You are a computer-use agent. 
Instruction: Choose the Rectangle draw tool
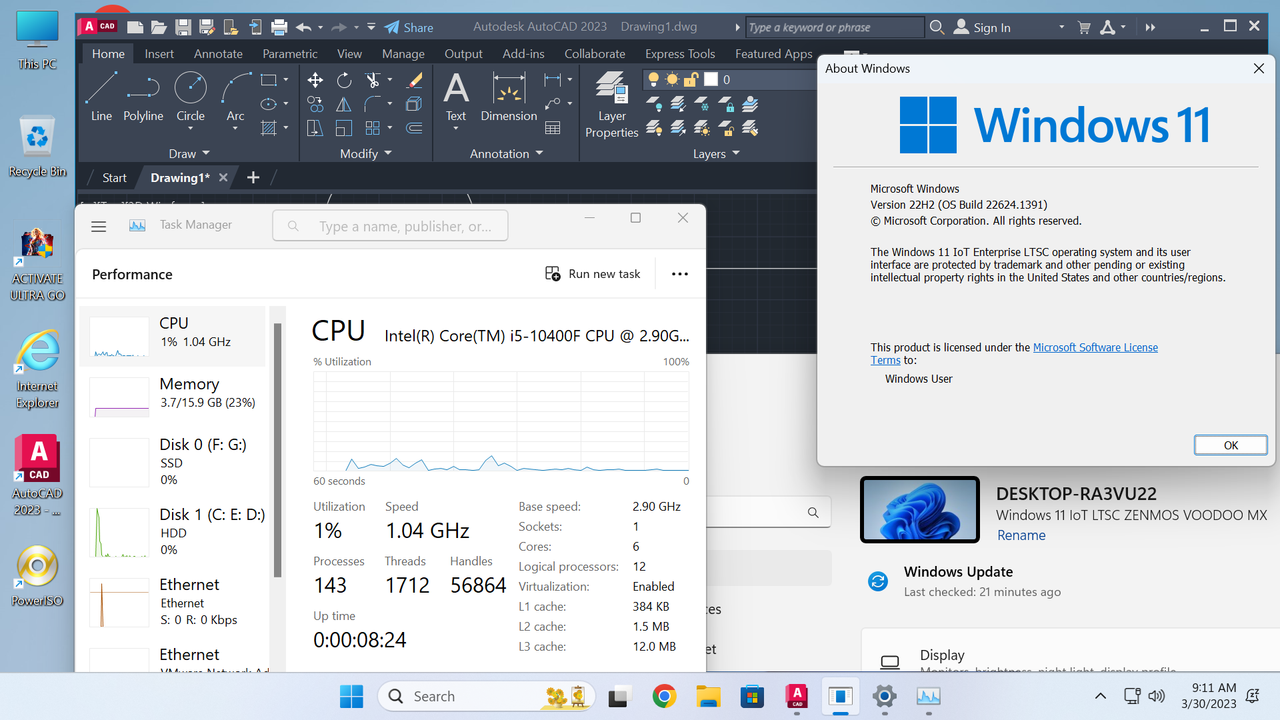(268, 80)
